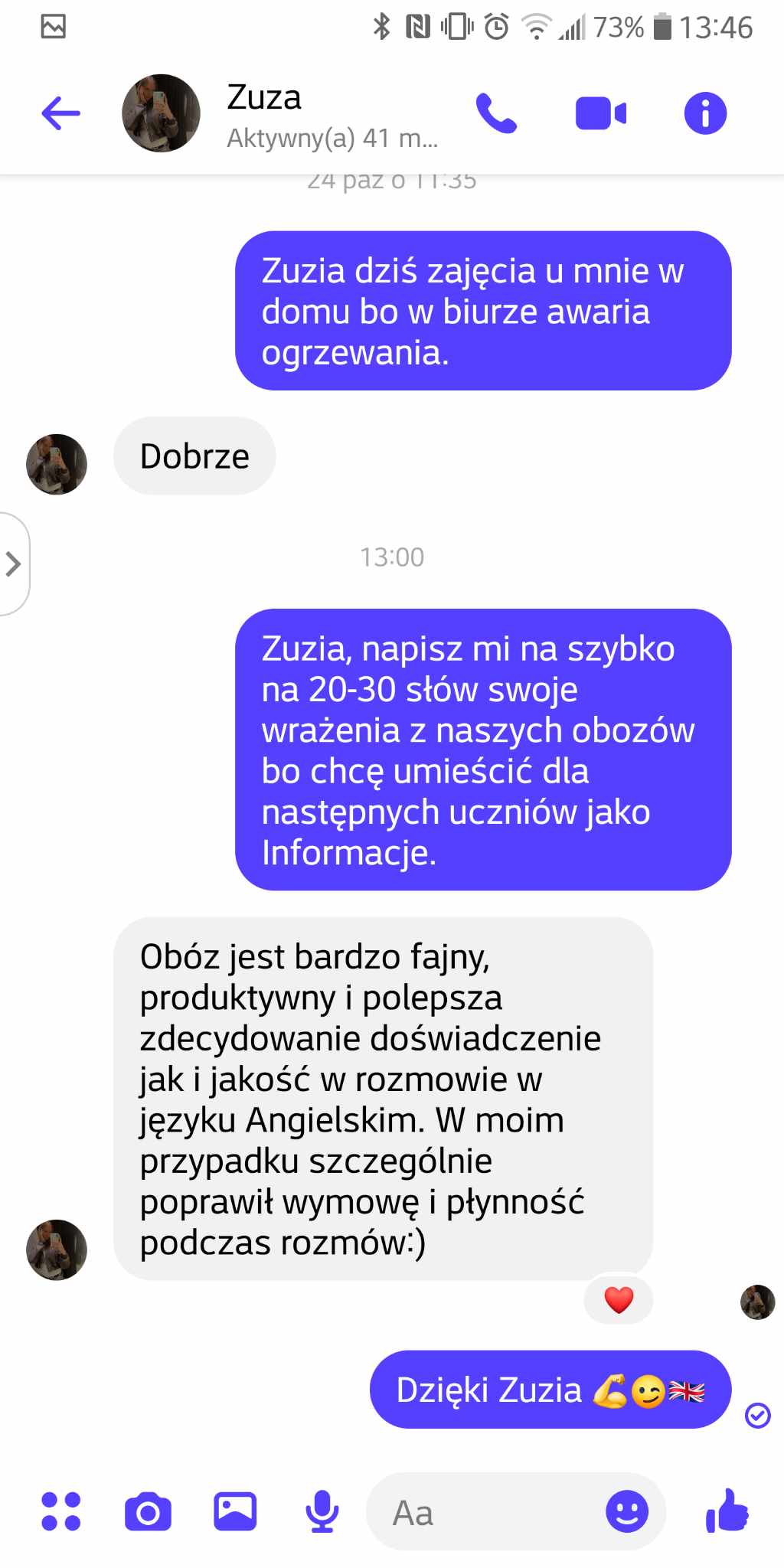Open the photo gallery picker
784x1568 pixels.
click(x=235, y=1511)
